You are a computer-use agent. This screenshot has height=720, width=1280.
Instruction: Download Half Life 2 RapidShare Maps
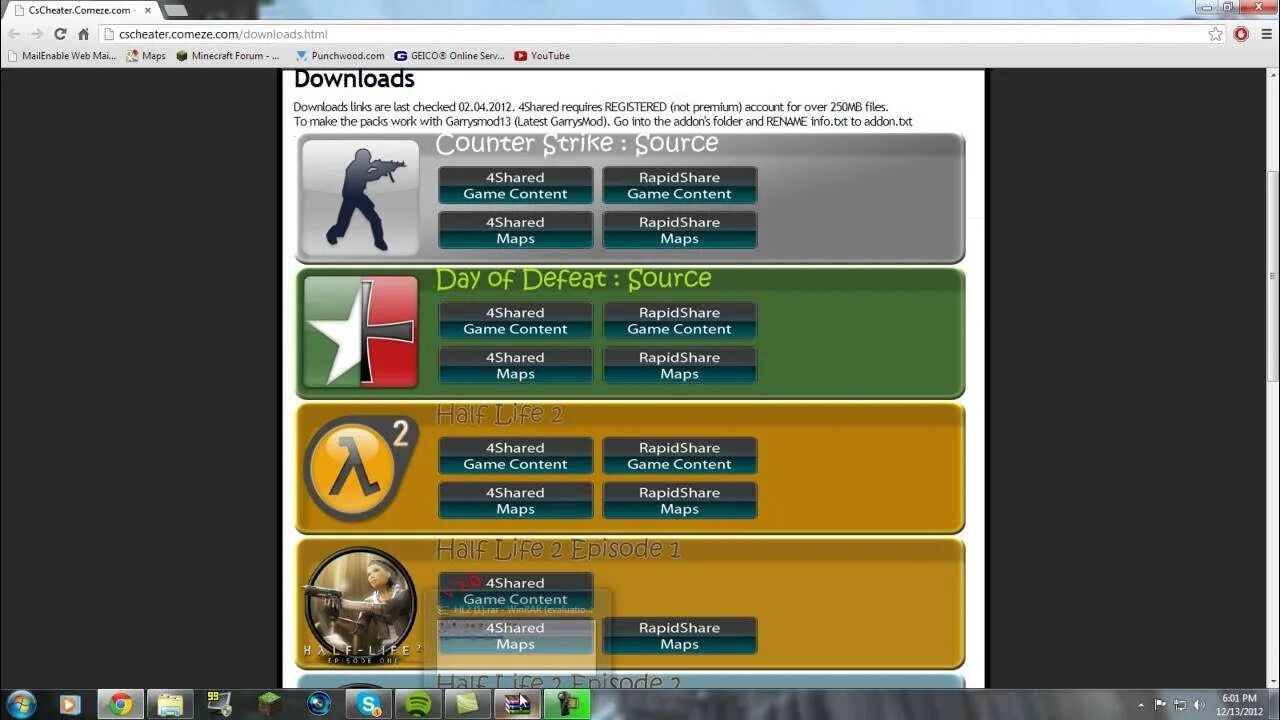tap(679, 501)
